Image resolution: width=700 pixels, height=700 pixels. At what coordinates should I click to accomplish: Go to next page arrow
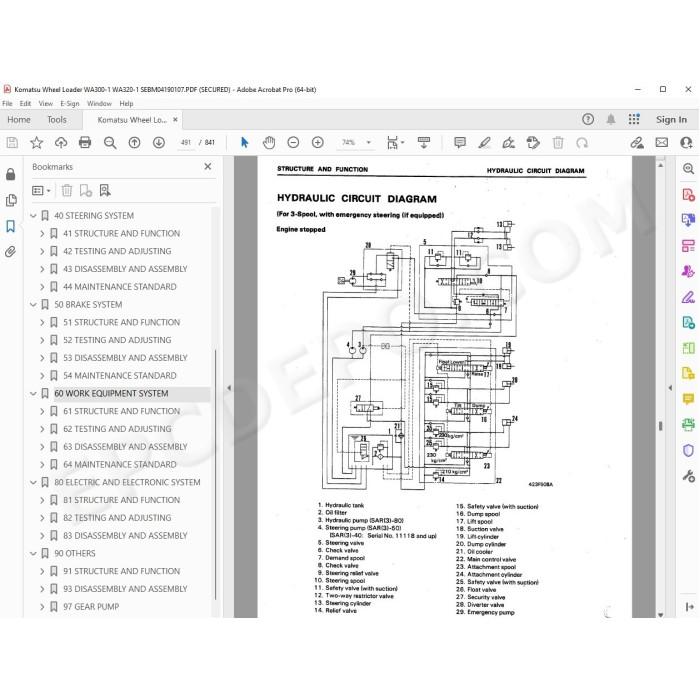tap(159, 143)
